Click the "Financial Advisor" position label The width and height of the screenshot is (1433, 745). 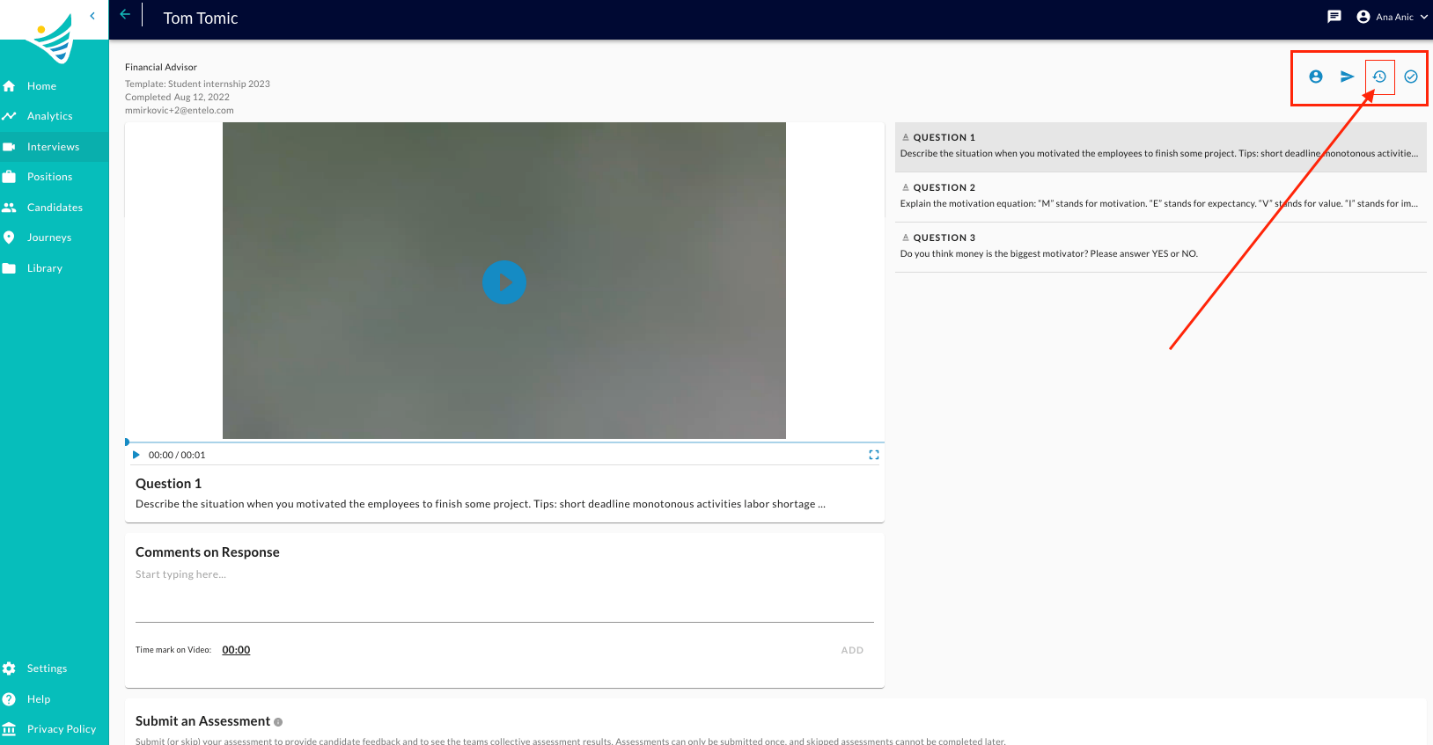point(161,67)
